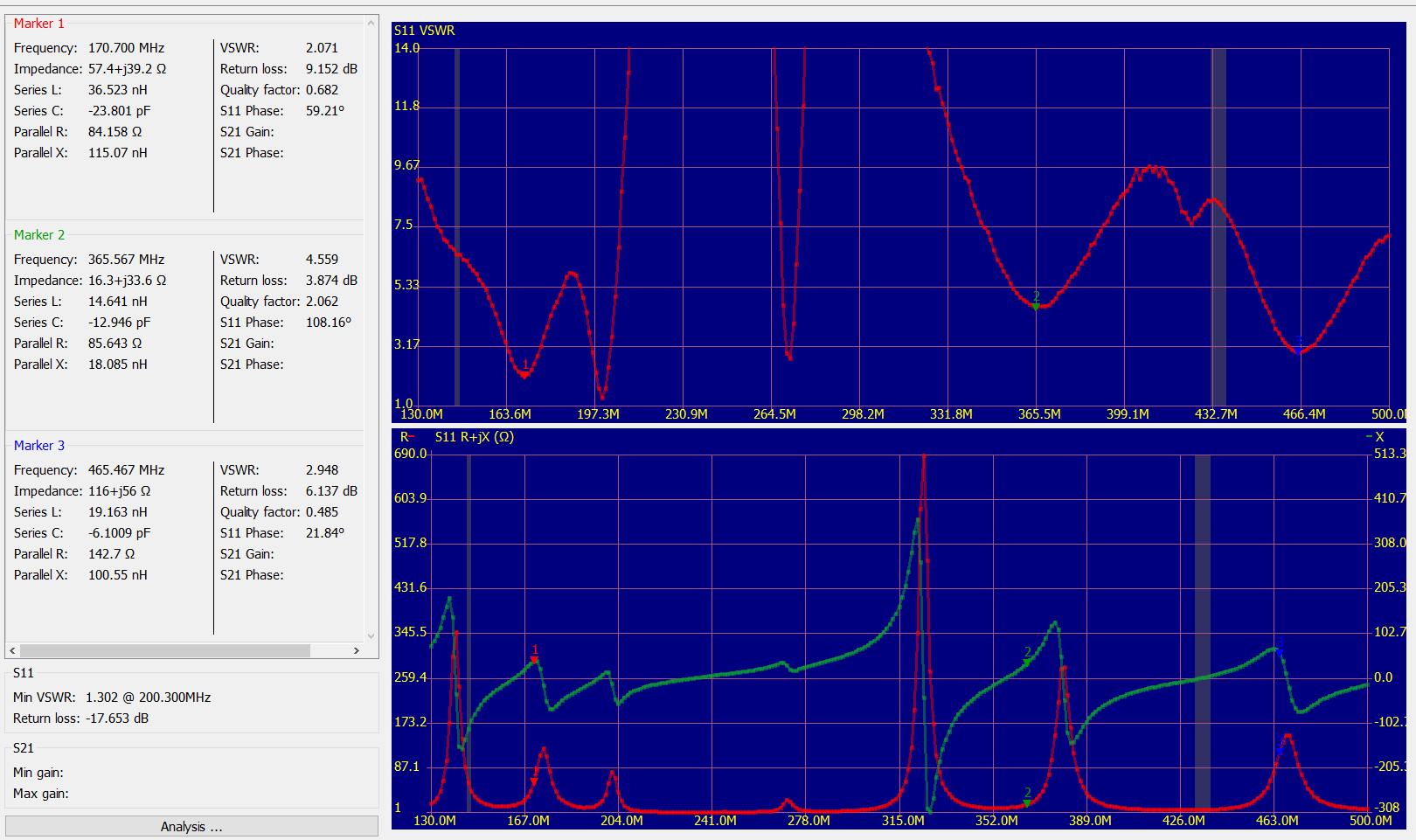Click the S21 Min gain label
The image size is (1416, 840).
pyautogui.click(x=38, y=773)
